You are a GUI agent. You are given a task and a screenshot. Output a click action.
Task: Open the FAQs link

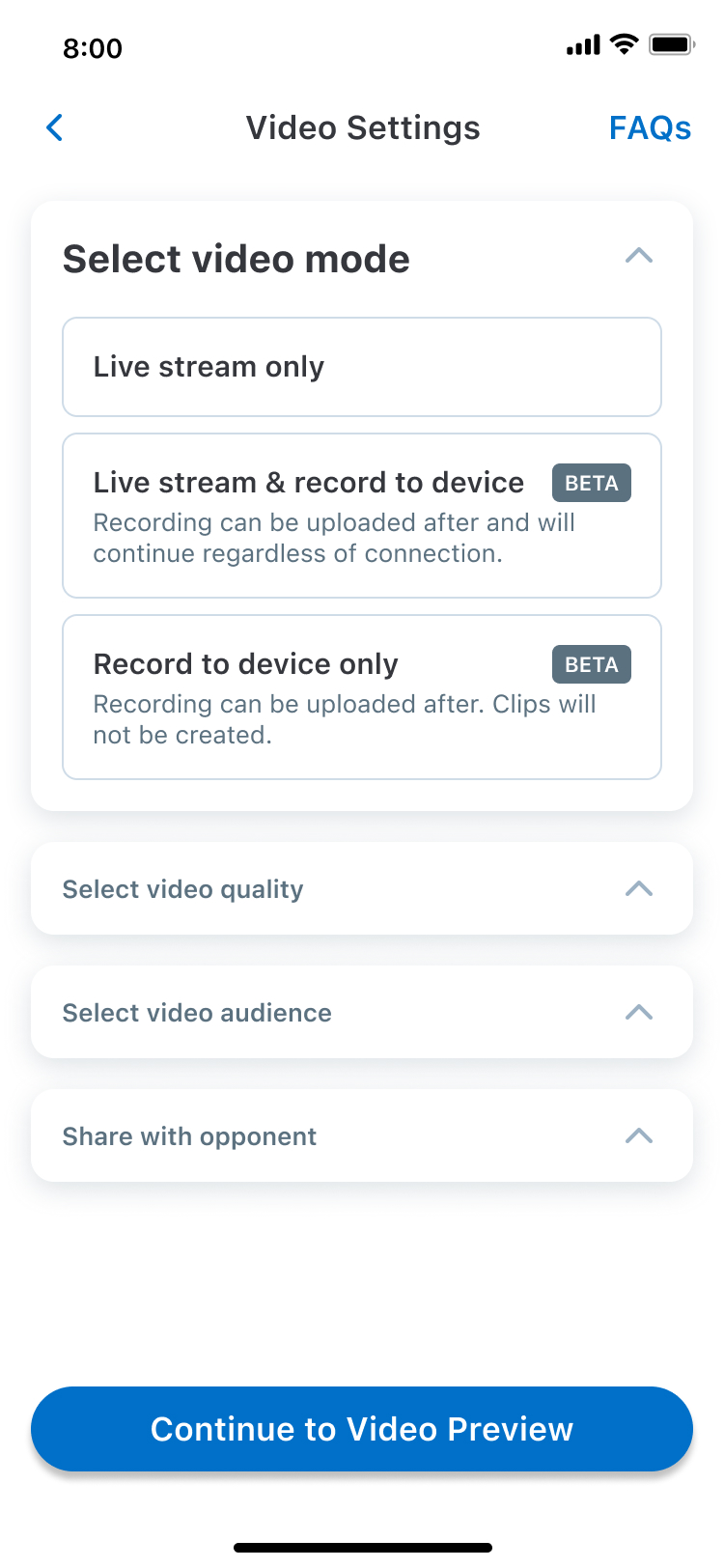coord(650,127)
